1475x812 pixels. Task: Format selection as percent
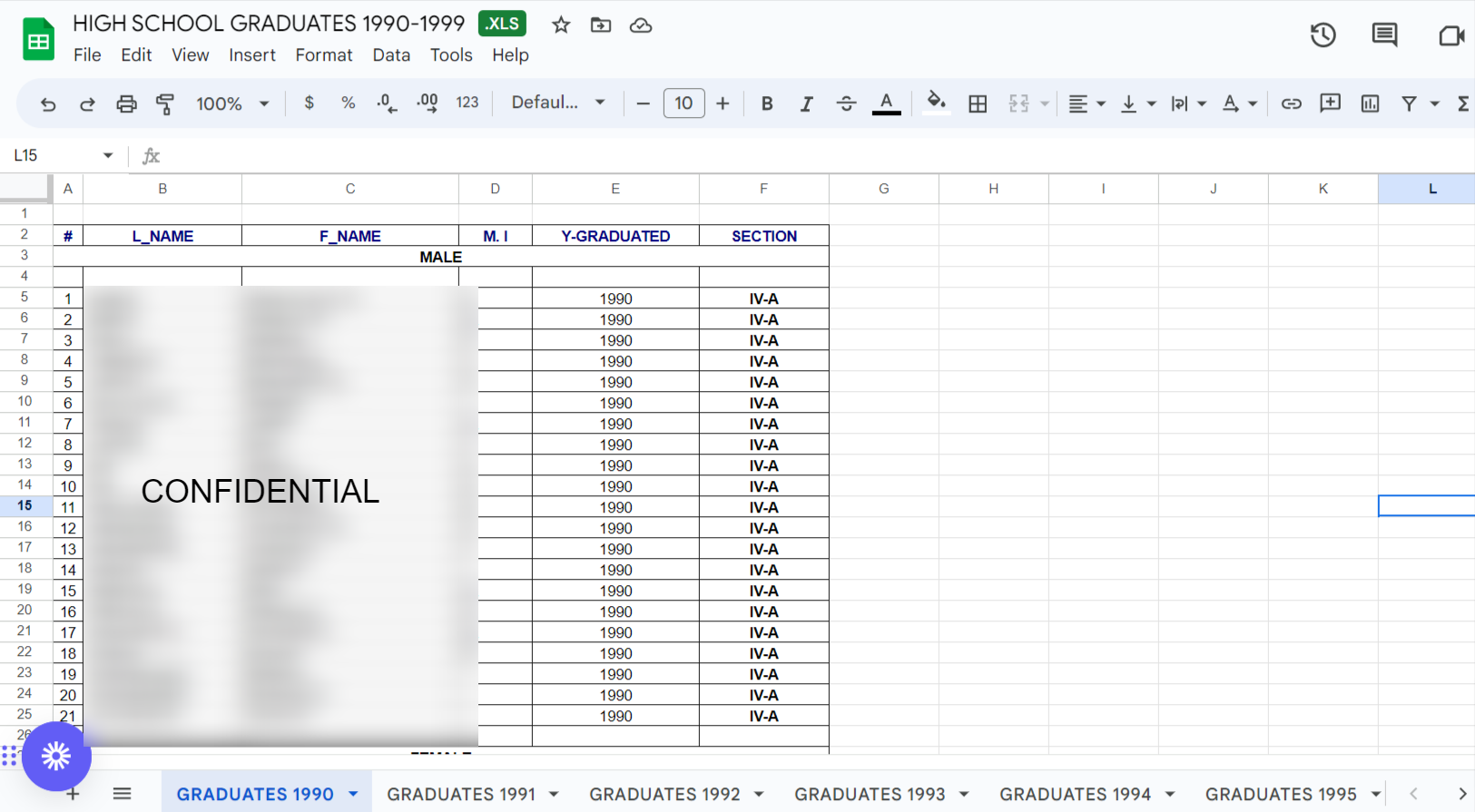[x=349, y=103]
